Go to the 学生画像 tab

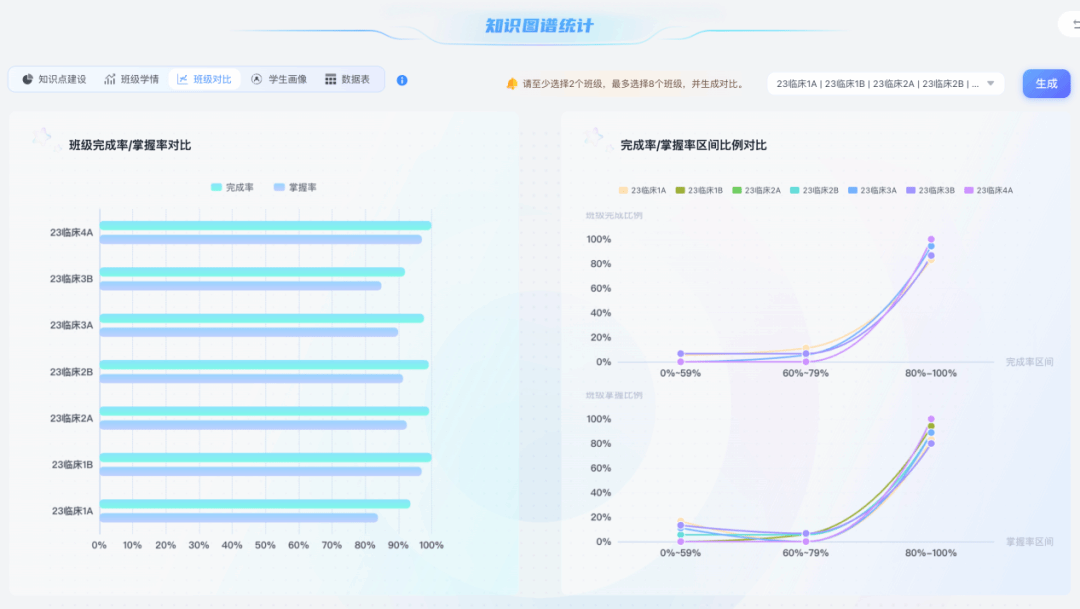(x=287, y=79)
